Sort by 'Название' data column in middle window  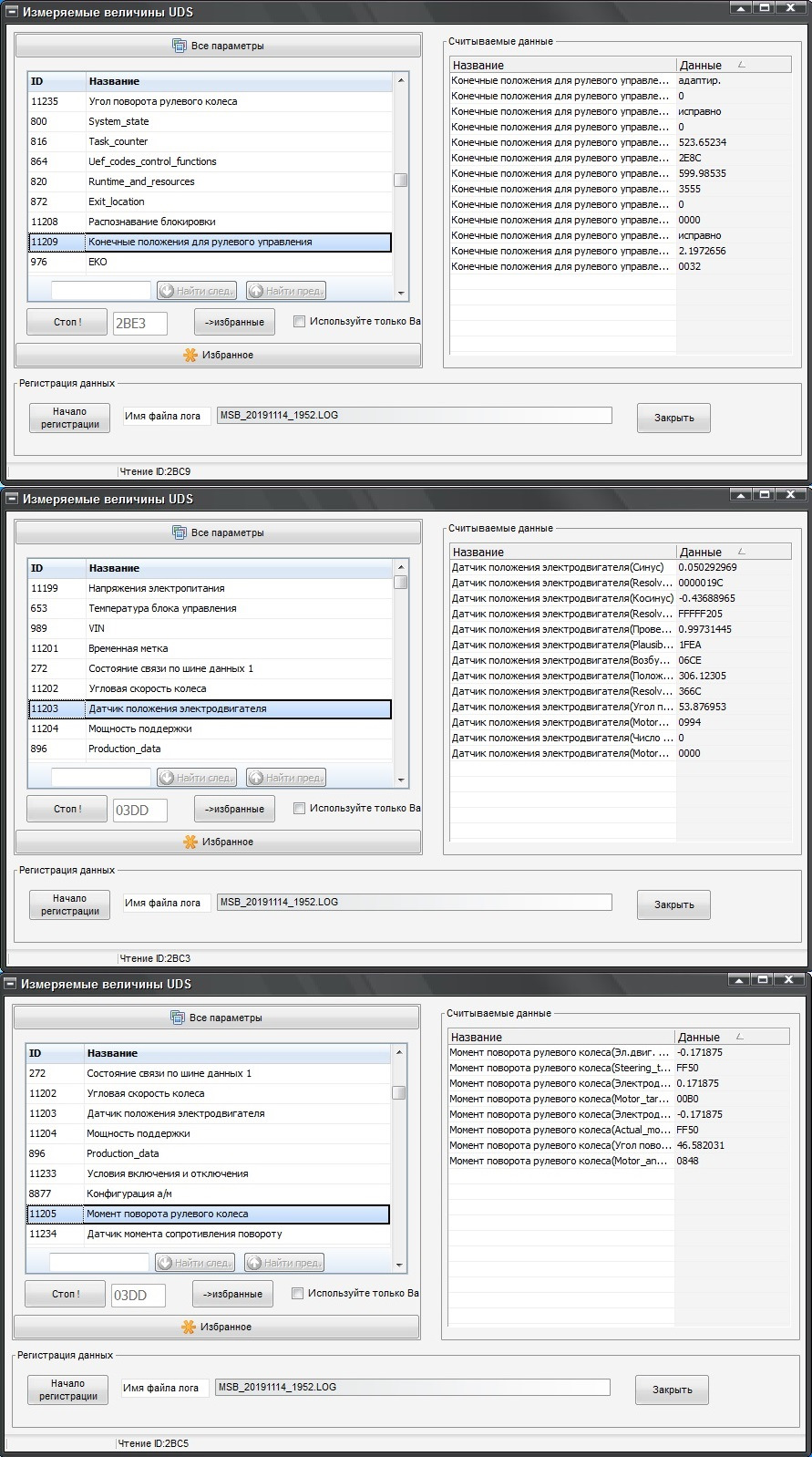(x=563, y=552)
